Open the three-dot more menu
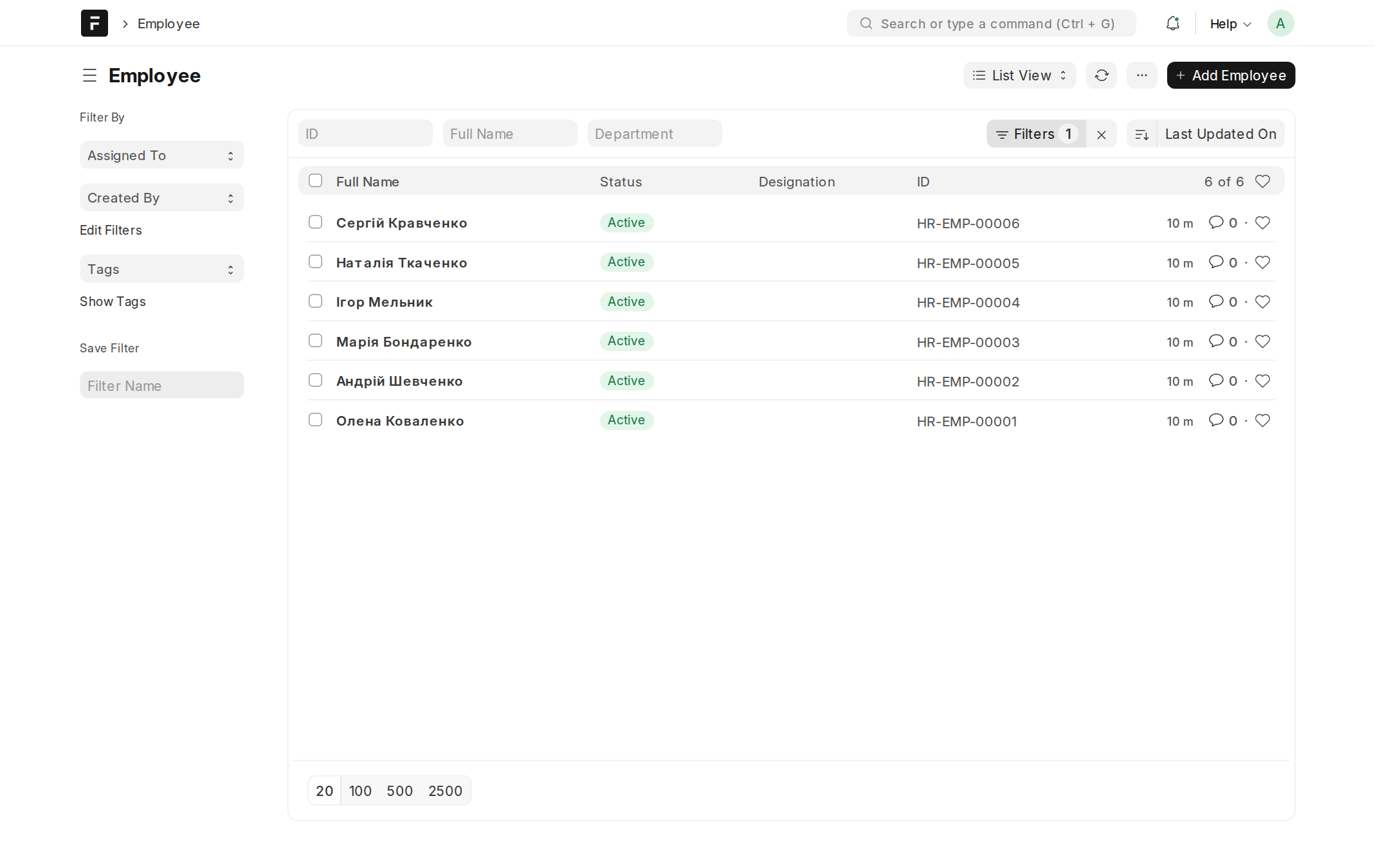The width and height of the screenshot is (1389, 868). point(1141,75)
